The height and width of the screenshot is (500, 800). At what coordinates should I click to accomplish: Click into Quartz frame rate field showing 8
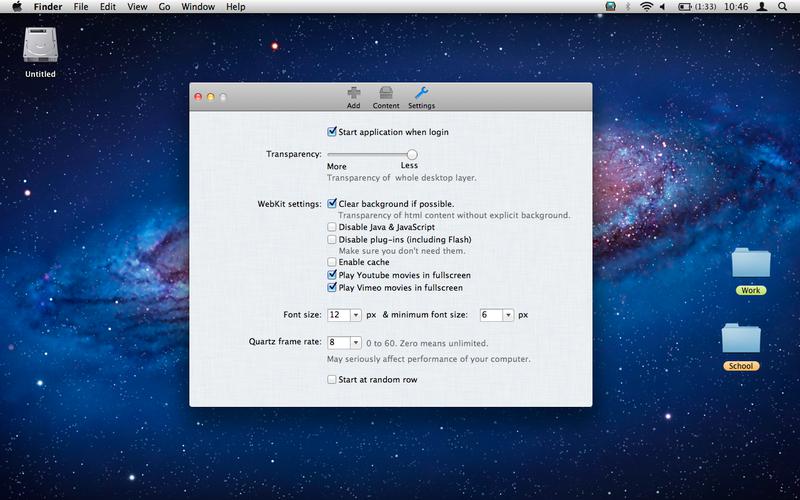[x=339, y=342]
